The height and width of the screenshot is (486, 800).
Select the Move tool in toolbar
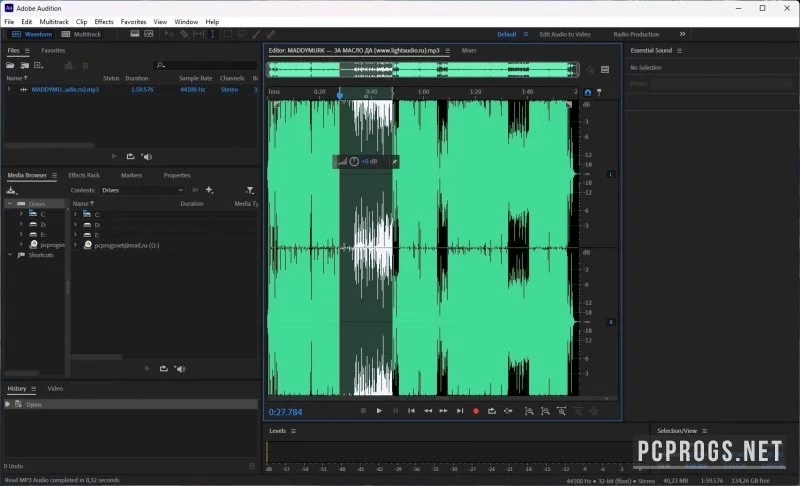pos(169,34)
